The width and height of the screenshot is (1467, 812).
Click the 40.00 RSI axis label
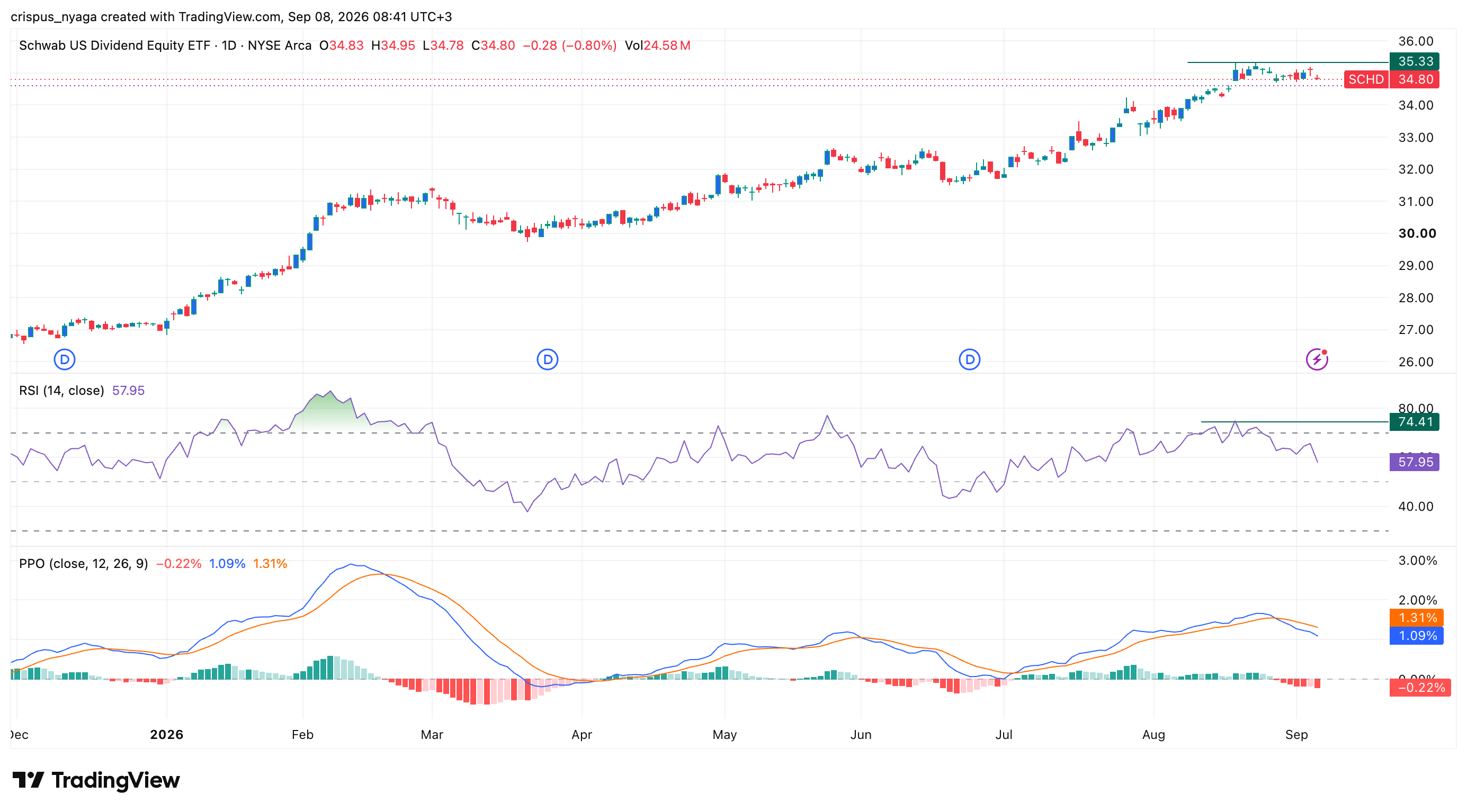[1416, 507]
